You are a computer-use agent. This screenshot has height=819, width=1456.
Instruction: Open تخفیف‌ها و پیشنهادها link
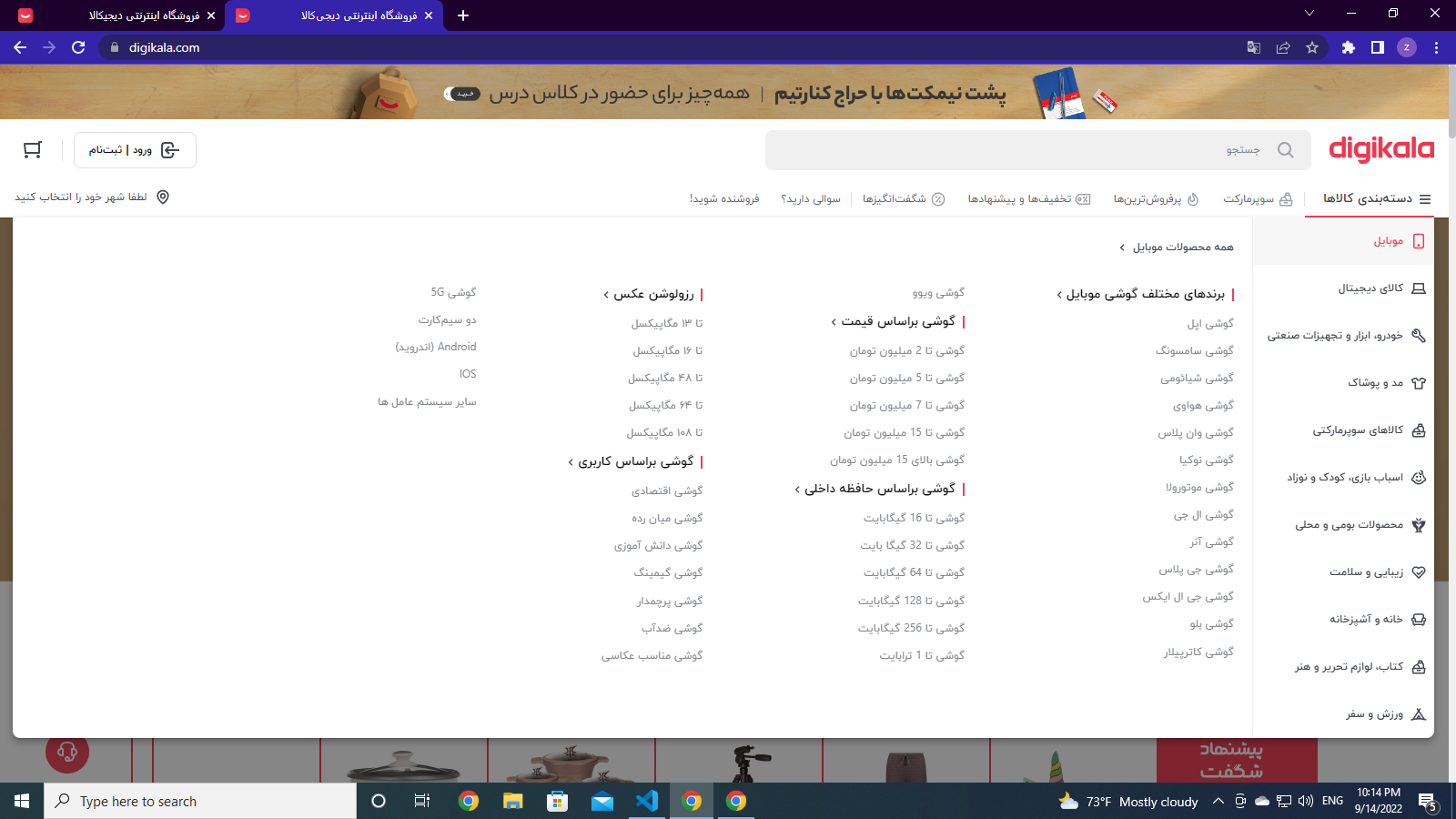[1029, 198]
